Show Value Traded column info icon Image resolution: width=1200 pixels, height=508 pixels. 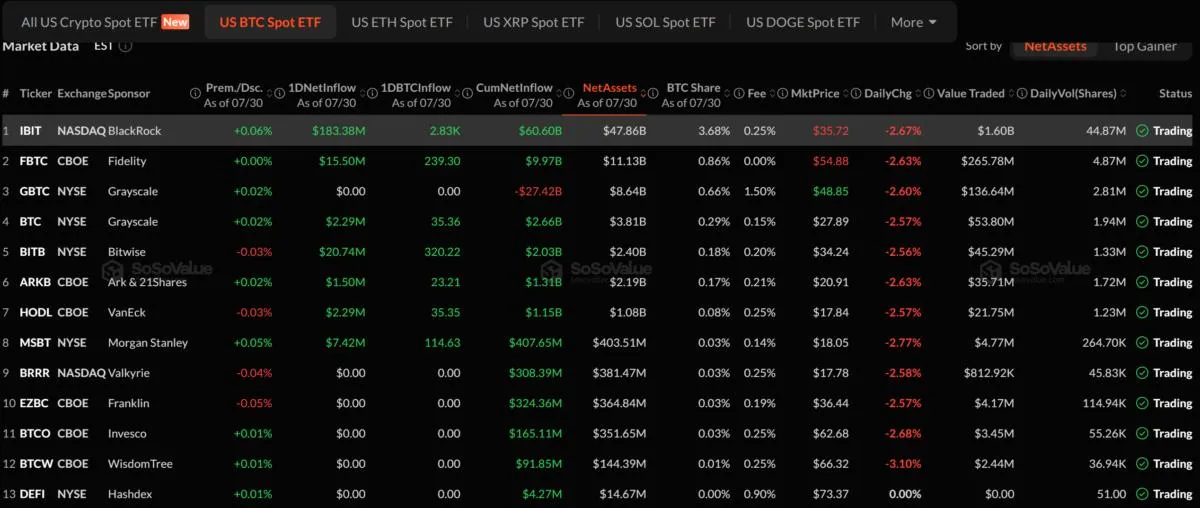pos(928,93)
